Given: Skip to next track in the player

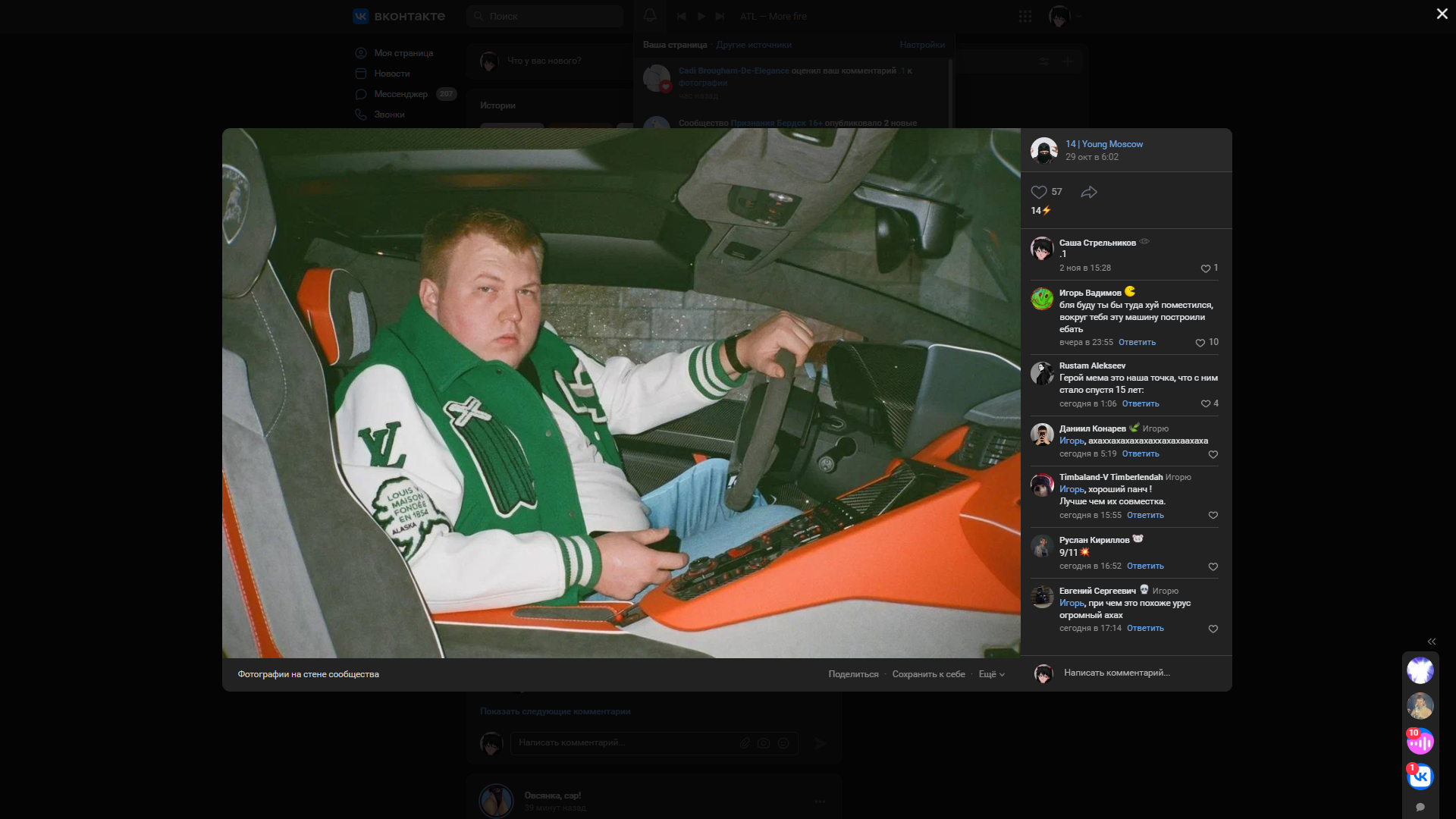Looking at the screenshot, I should coord(720,16).
